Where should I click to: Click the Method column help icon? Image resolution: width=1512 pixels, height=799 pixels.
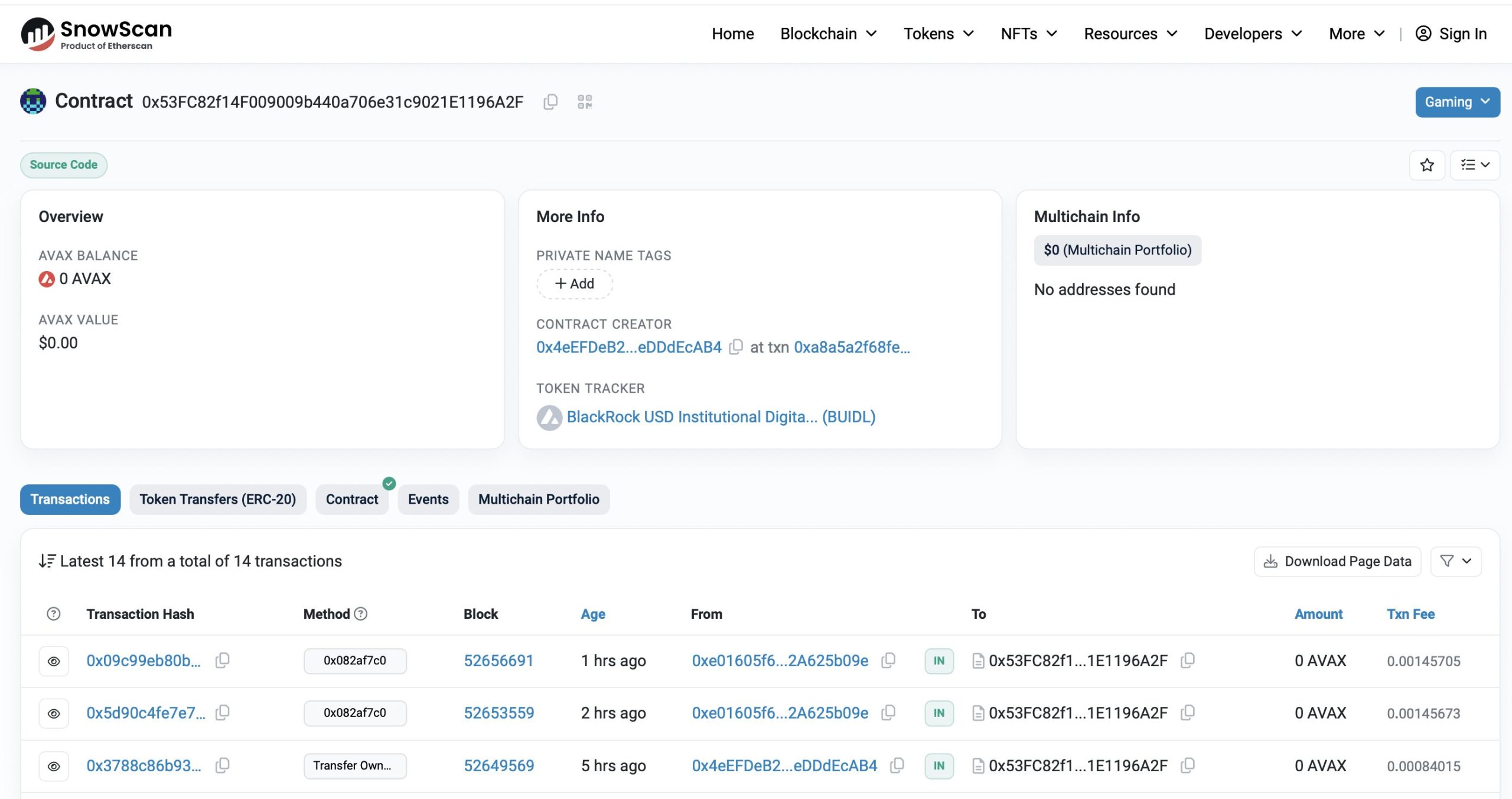360,614
